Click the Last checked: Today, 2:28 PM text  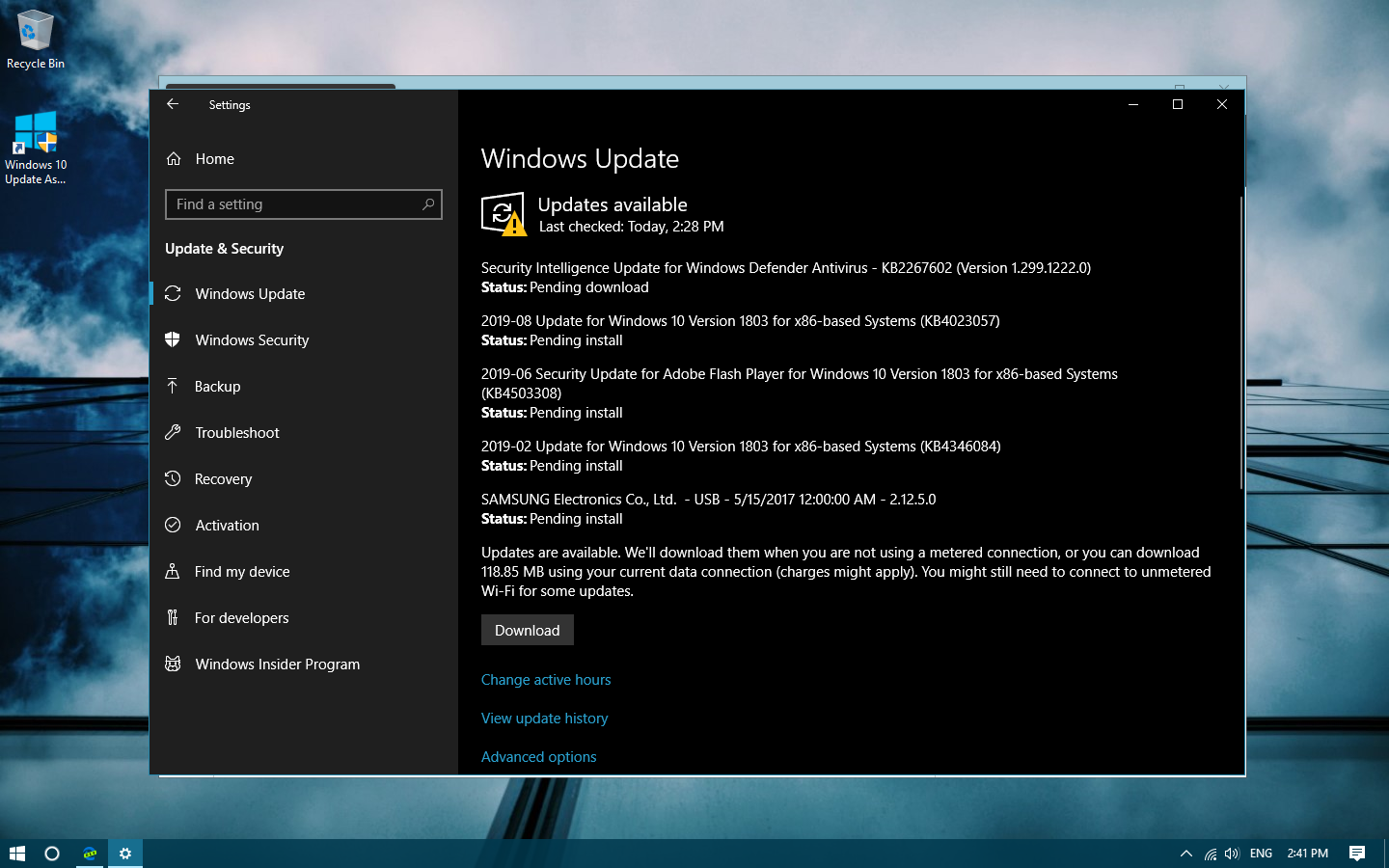[632, 227]
